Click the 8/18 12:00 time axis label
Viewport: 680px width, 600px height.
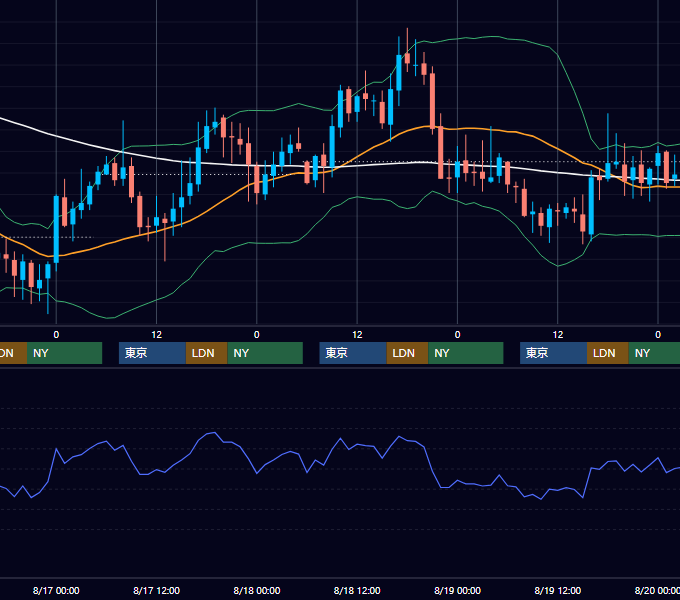tap(357, 590)
